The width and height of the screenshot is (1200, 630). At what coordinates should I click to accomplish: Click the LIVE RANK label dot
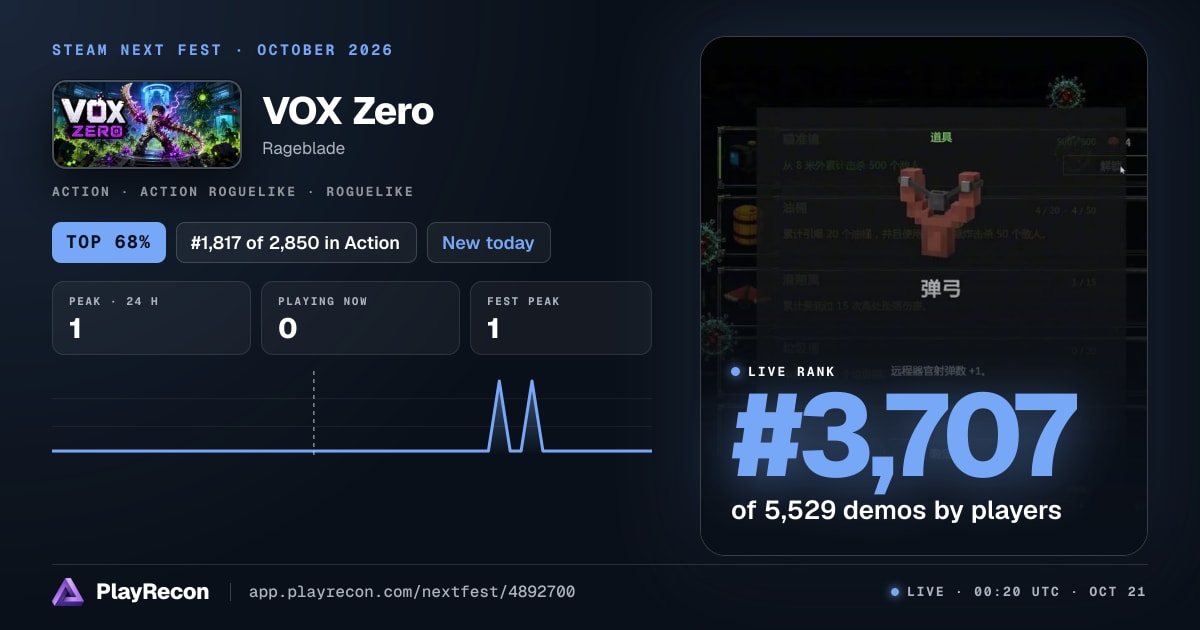coord(736,371)
